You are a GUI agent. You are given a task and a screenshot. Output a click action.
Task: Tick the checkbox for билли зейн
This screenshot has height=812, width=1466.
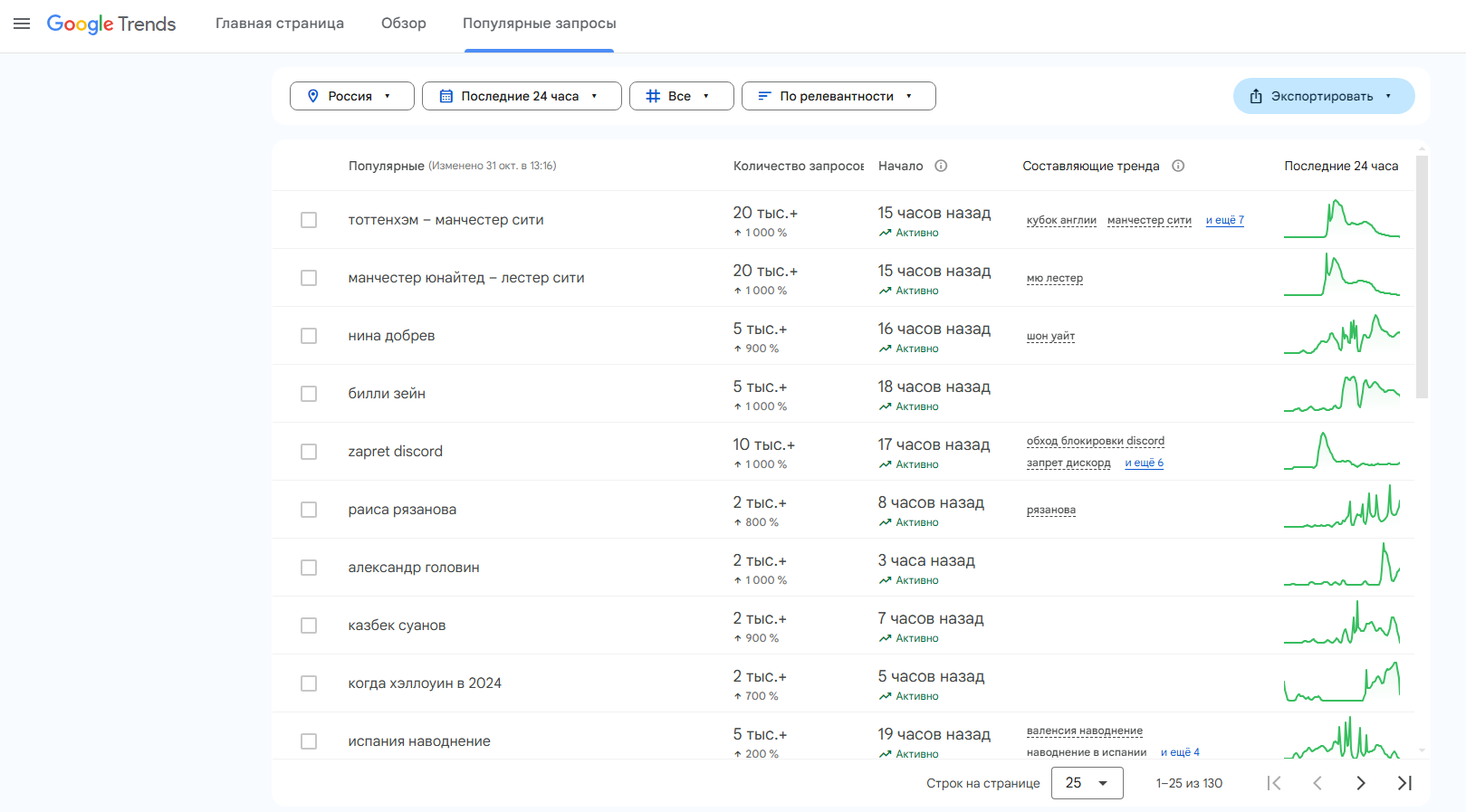click(309, 394)
